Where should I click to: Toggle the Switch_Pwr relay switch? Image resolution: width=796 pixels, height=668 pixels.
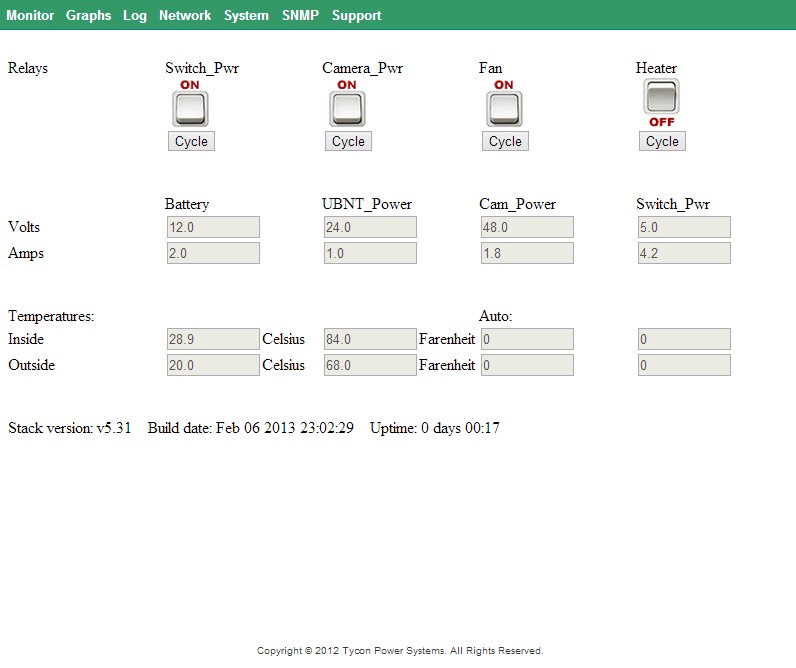(x=191, y=105)
